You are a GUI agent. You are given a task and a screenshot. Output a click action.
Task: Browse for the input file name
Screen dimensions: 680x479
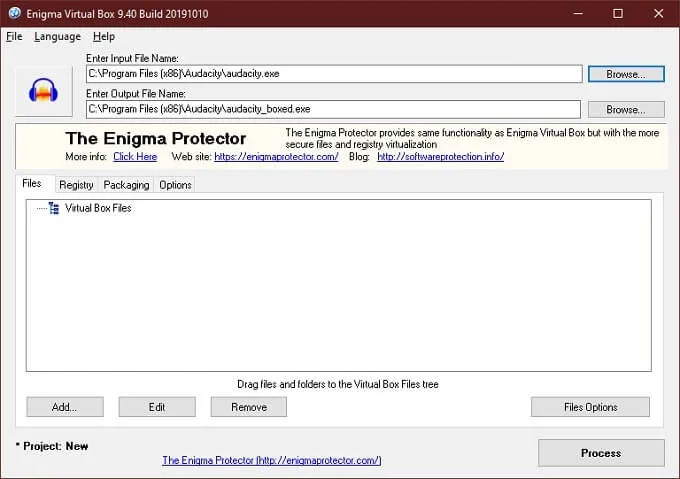[x=626, y=74]
